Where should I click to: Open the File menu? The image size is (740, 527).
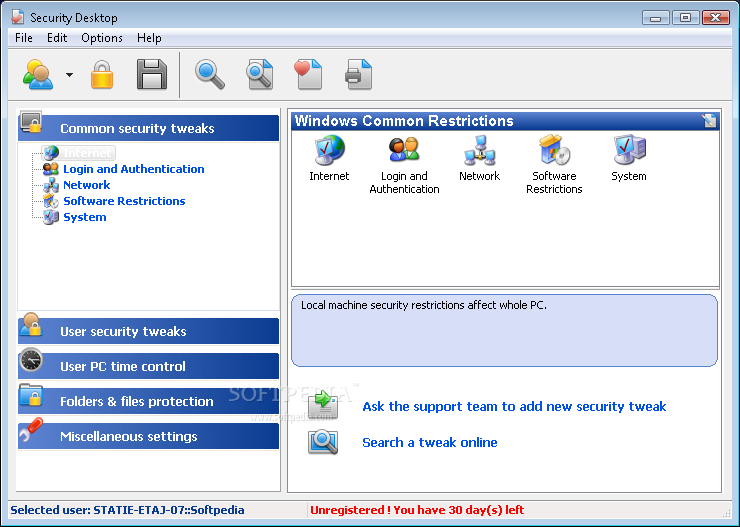pyautogui.click(x=24, y=38)
